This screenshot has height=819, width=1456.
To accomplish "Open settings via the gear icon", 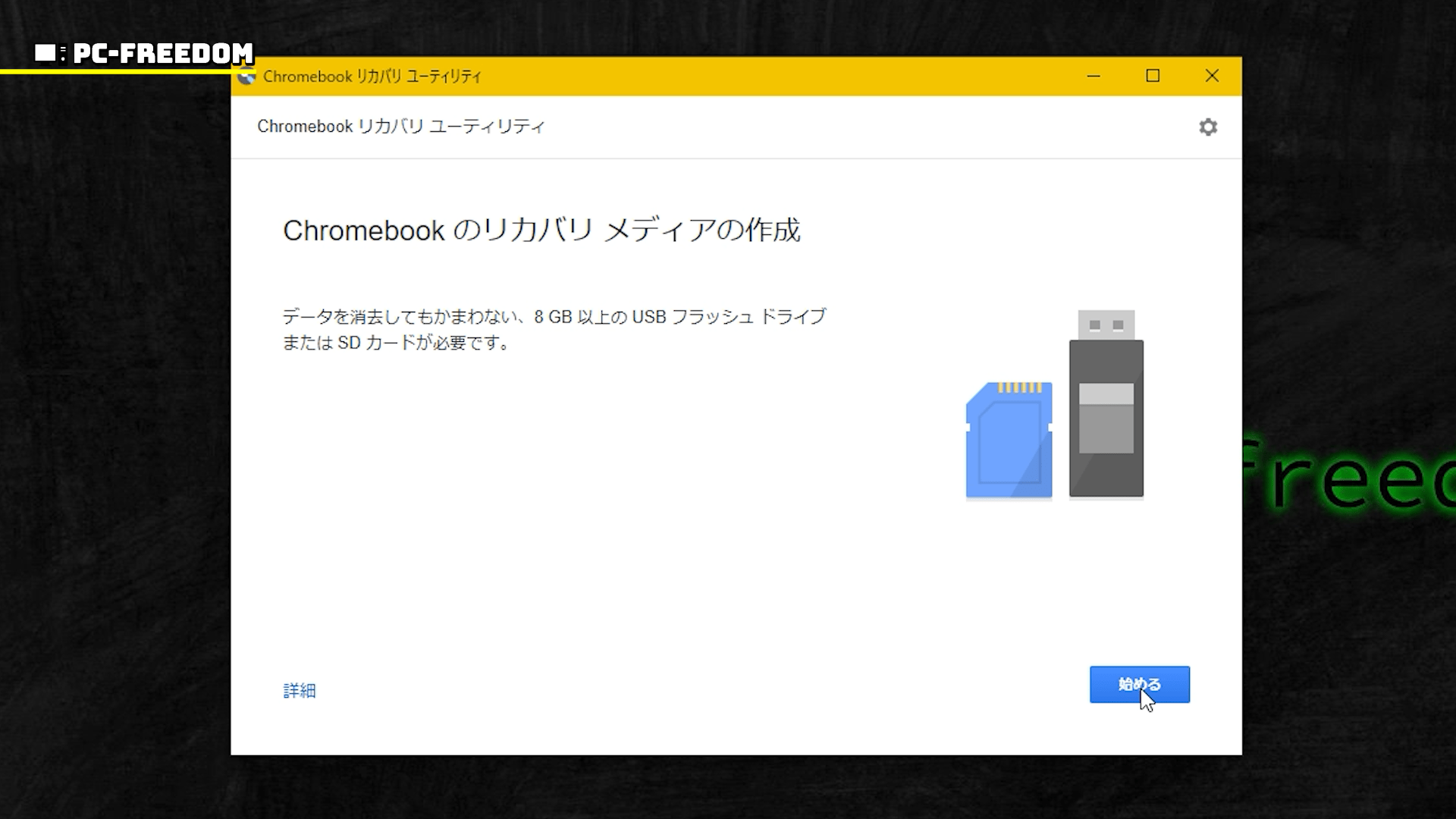I will coord(1208,127).
